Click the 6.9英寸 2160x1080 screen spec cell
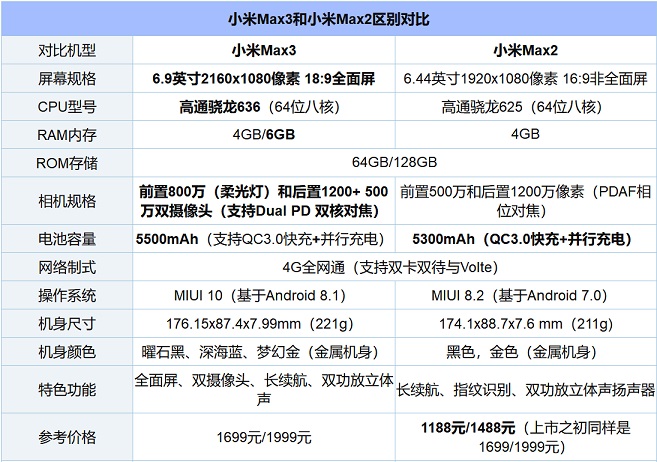 264,77
